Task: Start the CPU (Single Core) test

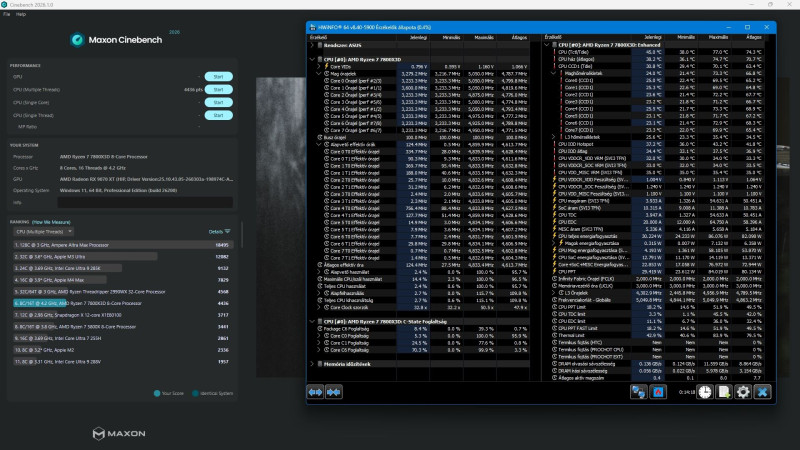Action: coord(218,102)
